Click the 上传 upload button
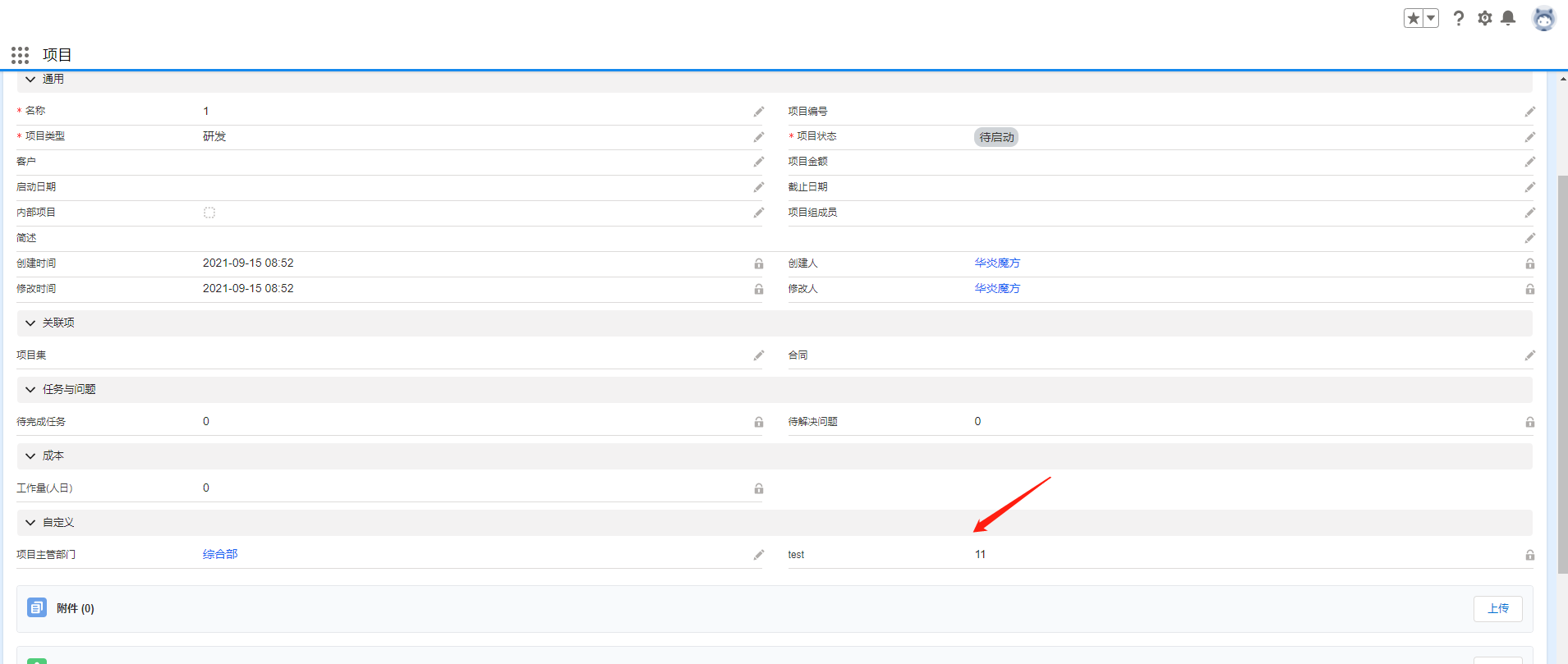The image size is (1568, 664). (x=1498, y=608)
